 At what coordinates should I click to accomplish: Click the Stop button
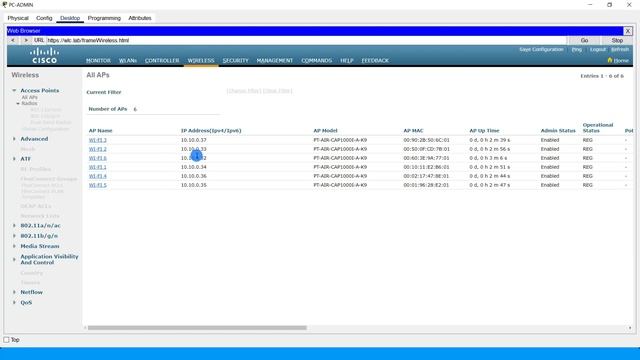617,40
